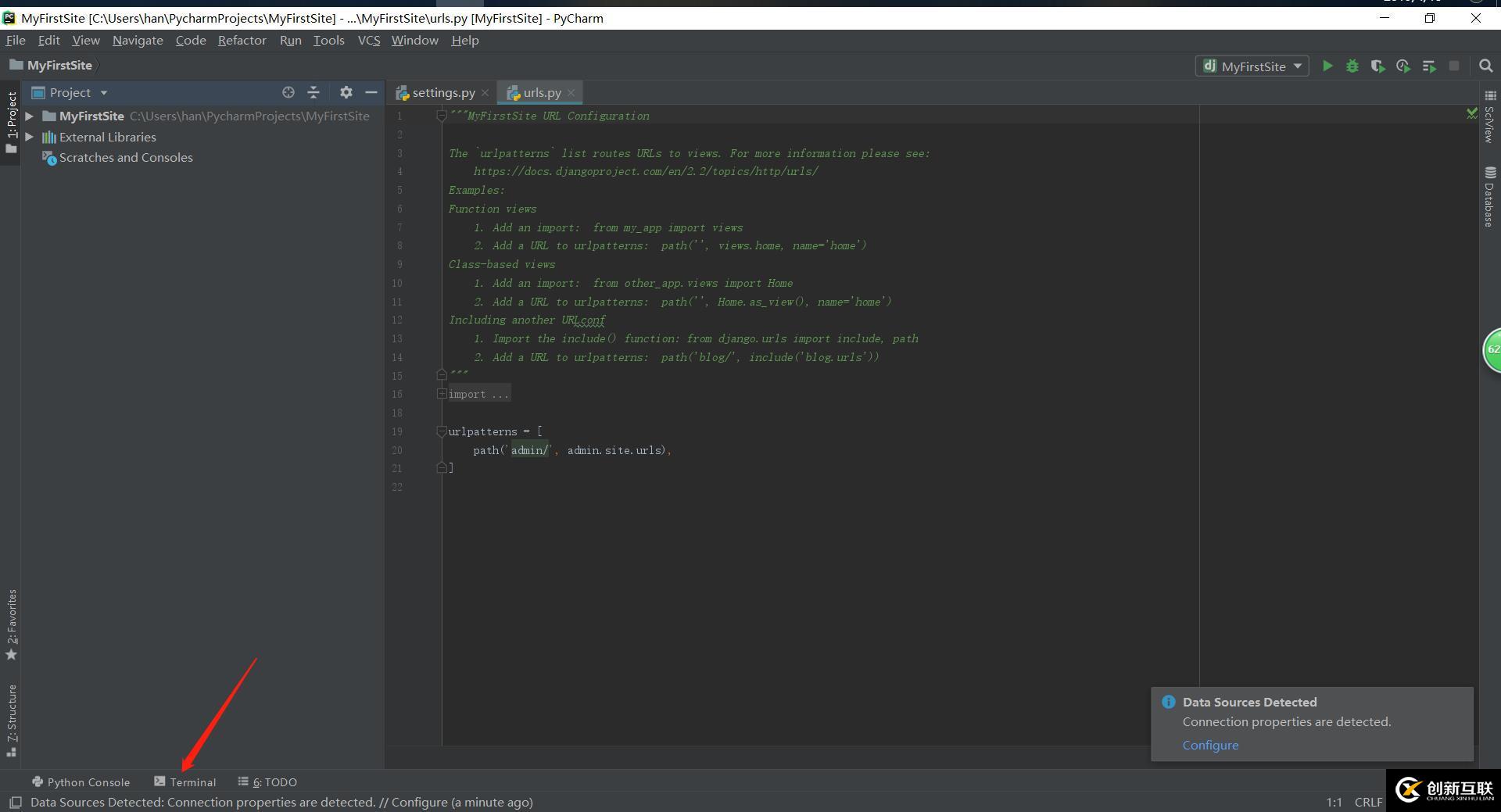Expand the MyFirstSite project folder
Viewport: 1501px width, 812px height.
point(29,116)
